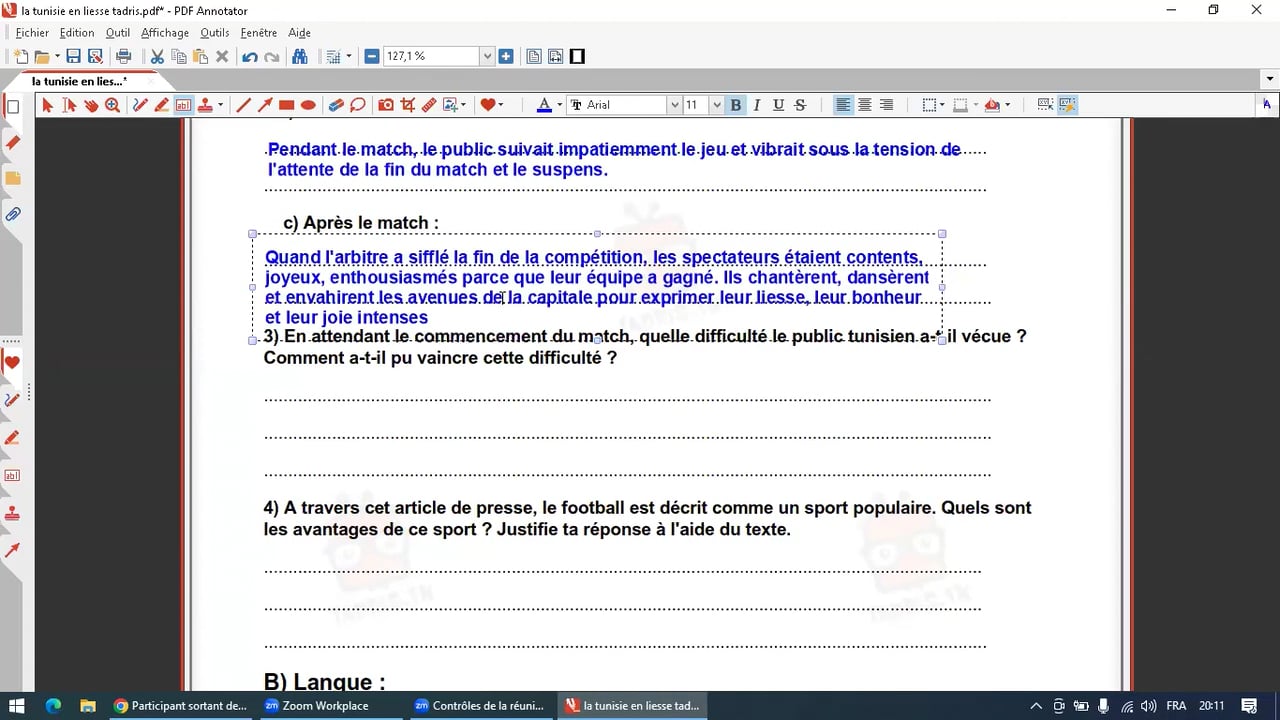1280x720 pixels.
Task: Click the text color A swatch
Action: point(544,105)
